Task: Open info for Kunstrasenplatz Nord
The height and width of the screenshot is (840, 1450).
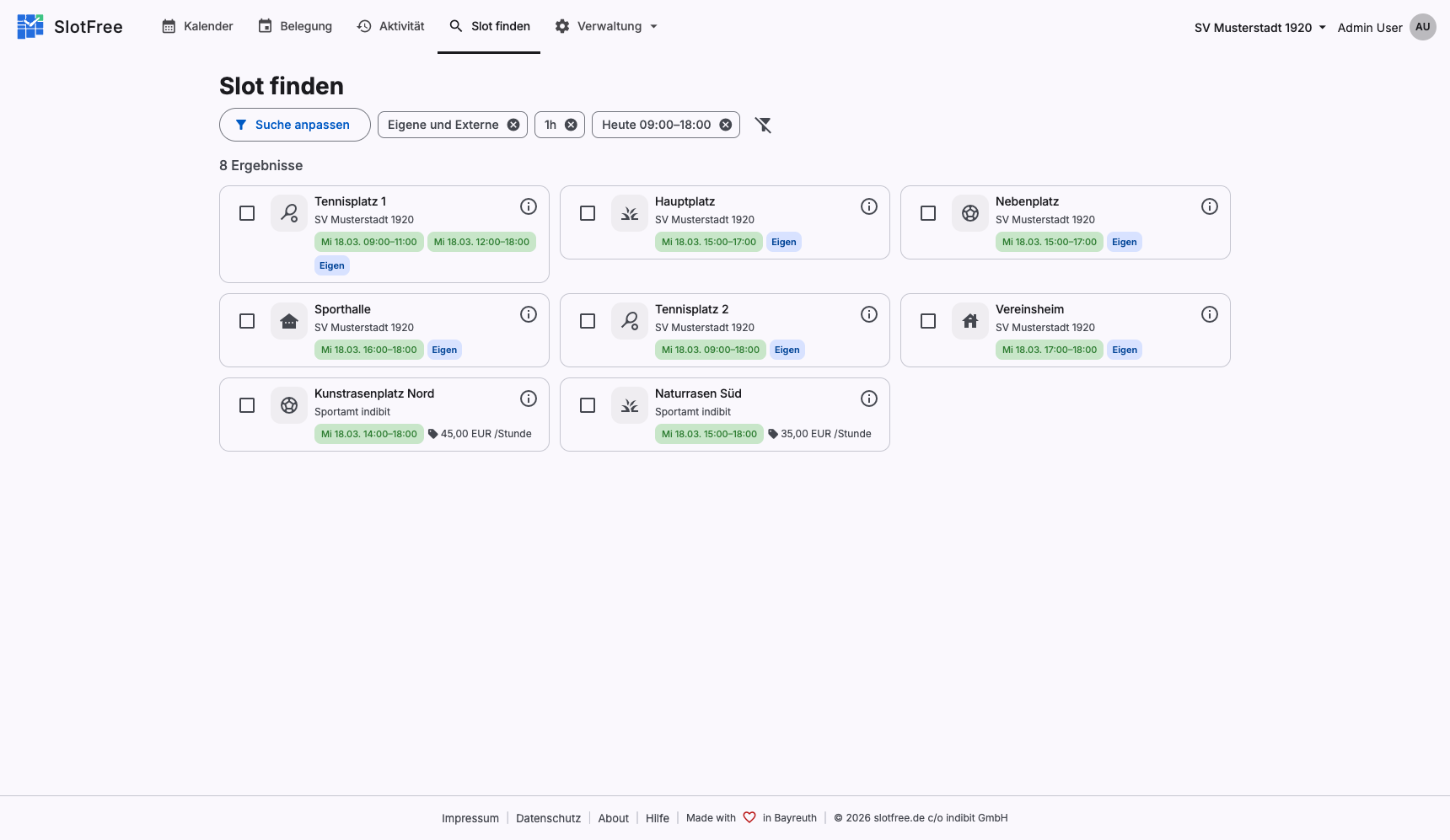Action: point(529,399)
